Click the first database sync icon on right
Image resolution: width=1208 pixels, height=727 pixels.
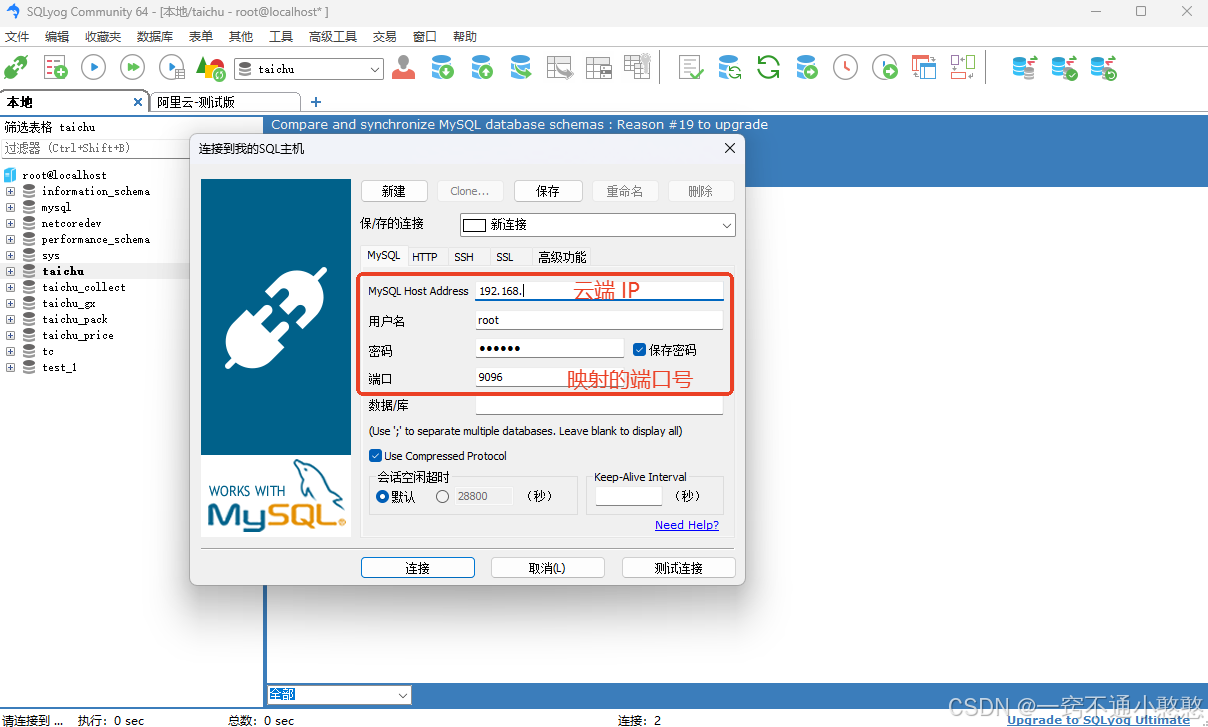point(1024,67)
